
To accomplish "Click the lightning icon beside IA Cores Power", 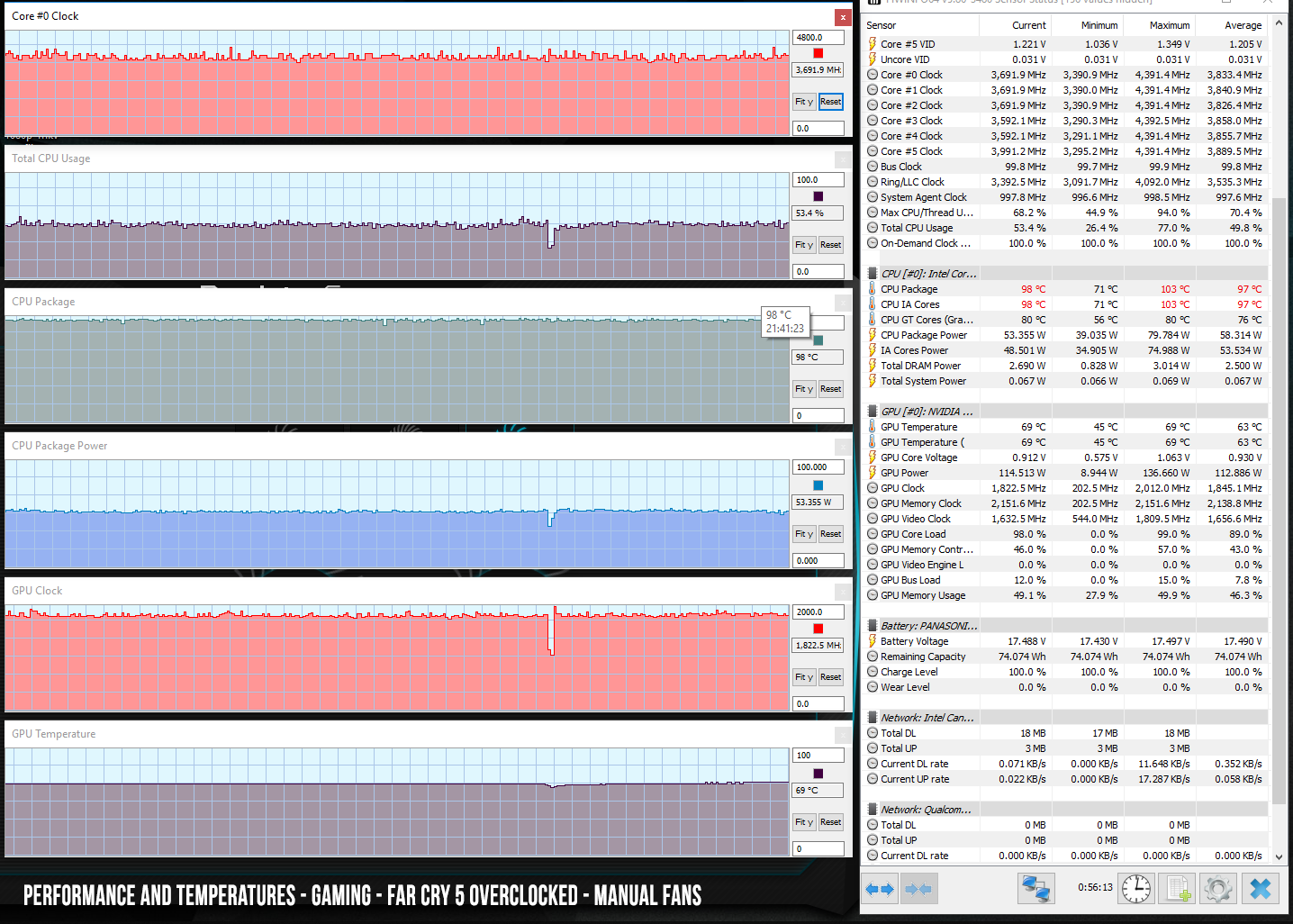I will click(873, 350).
